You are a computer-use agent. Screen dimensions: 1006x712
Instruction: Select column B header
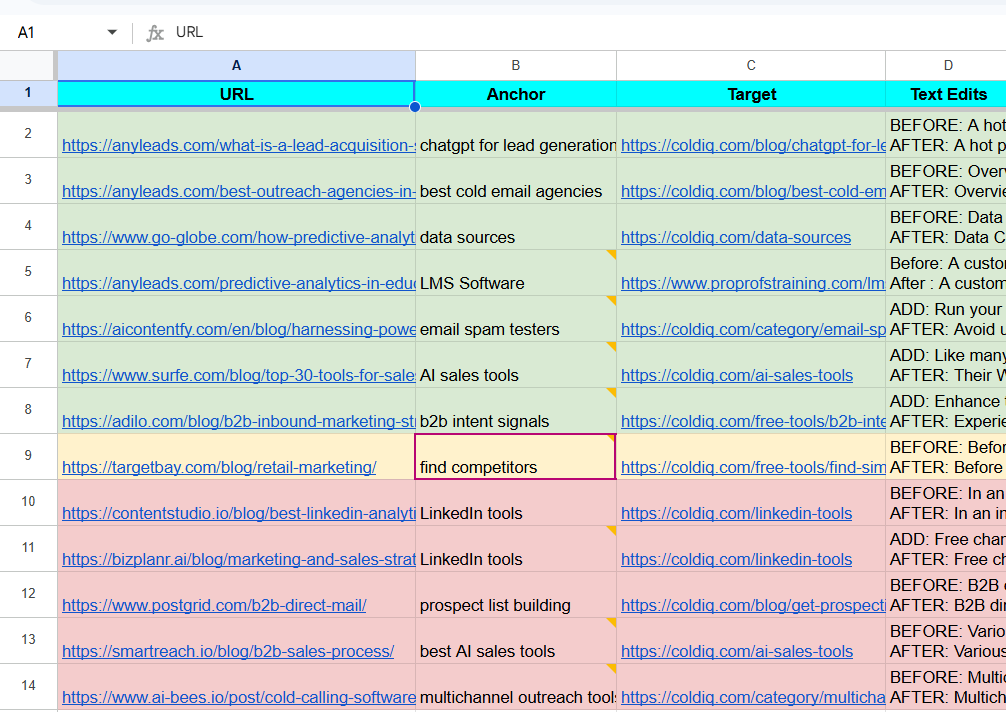point(516,65)
